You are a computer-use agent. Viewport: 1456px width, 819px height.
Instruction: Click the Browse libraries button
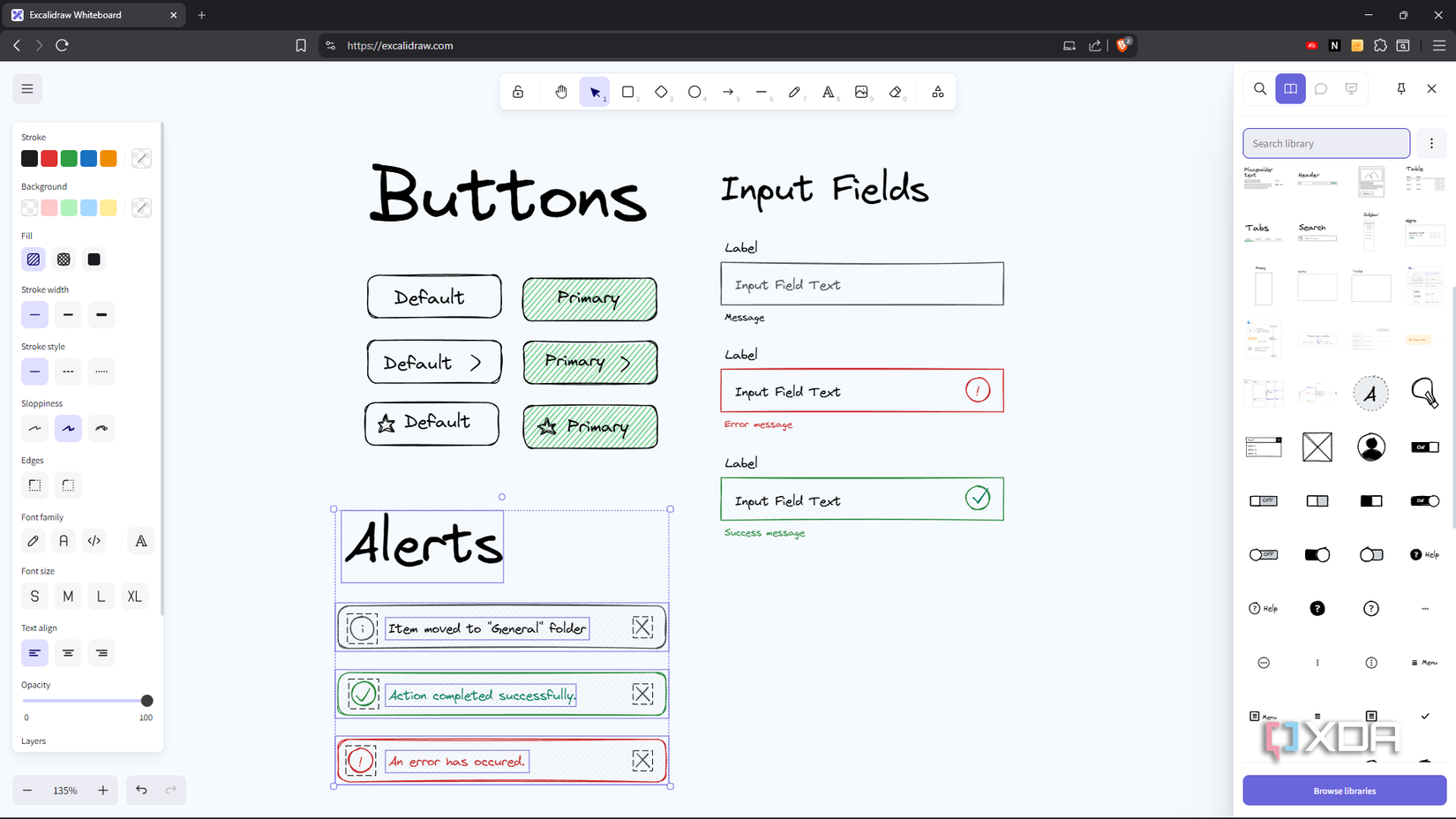(x=1343, y=790)
